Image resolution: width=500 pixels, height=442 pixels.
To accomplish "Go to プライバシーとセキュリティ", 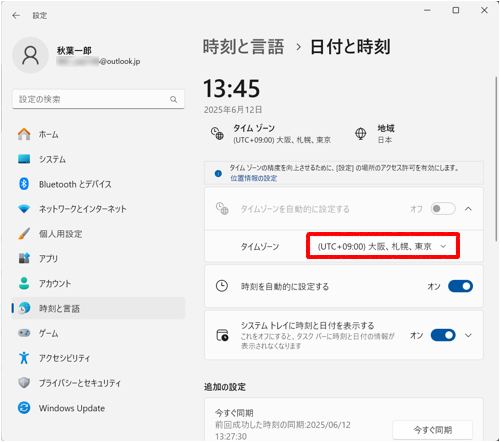I will [x=98, y=383].
